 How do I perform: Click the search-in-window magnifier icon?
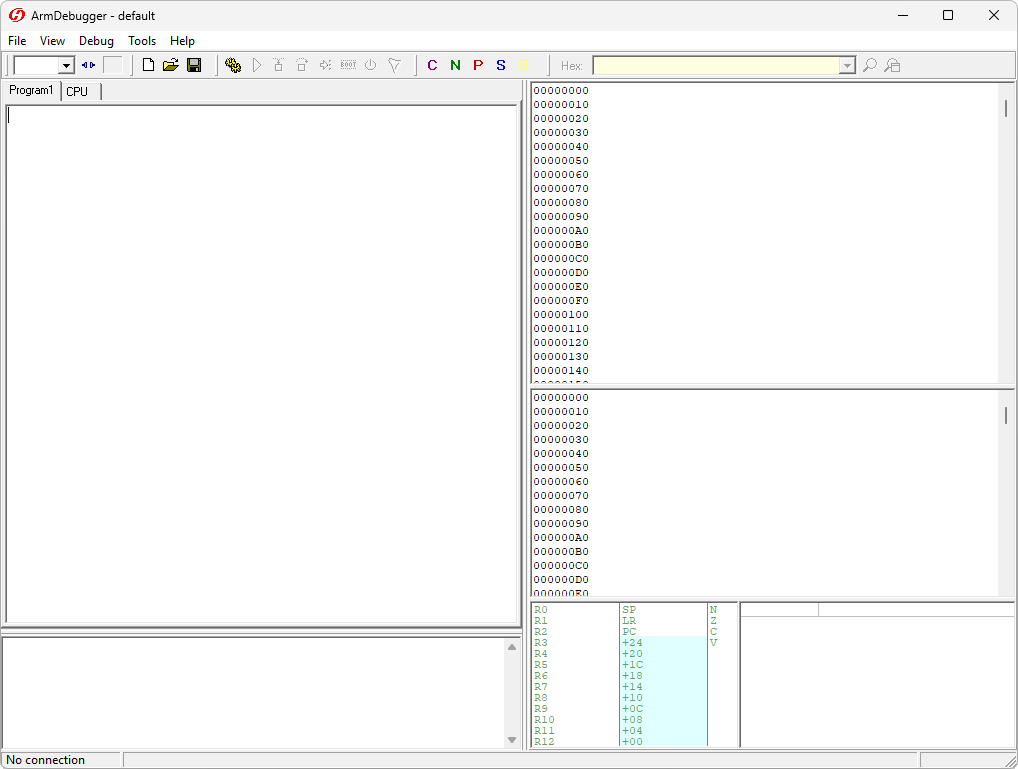[x=893, y=65]
